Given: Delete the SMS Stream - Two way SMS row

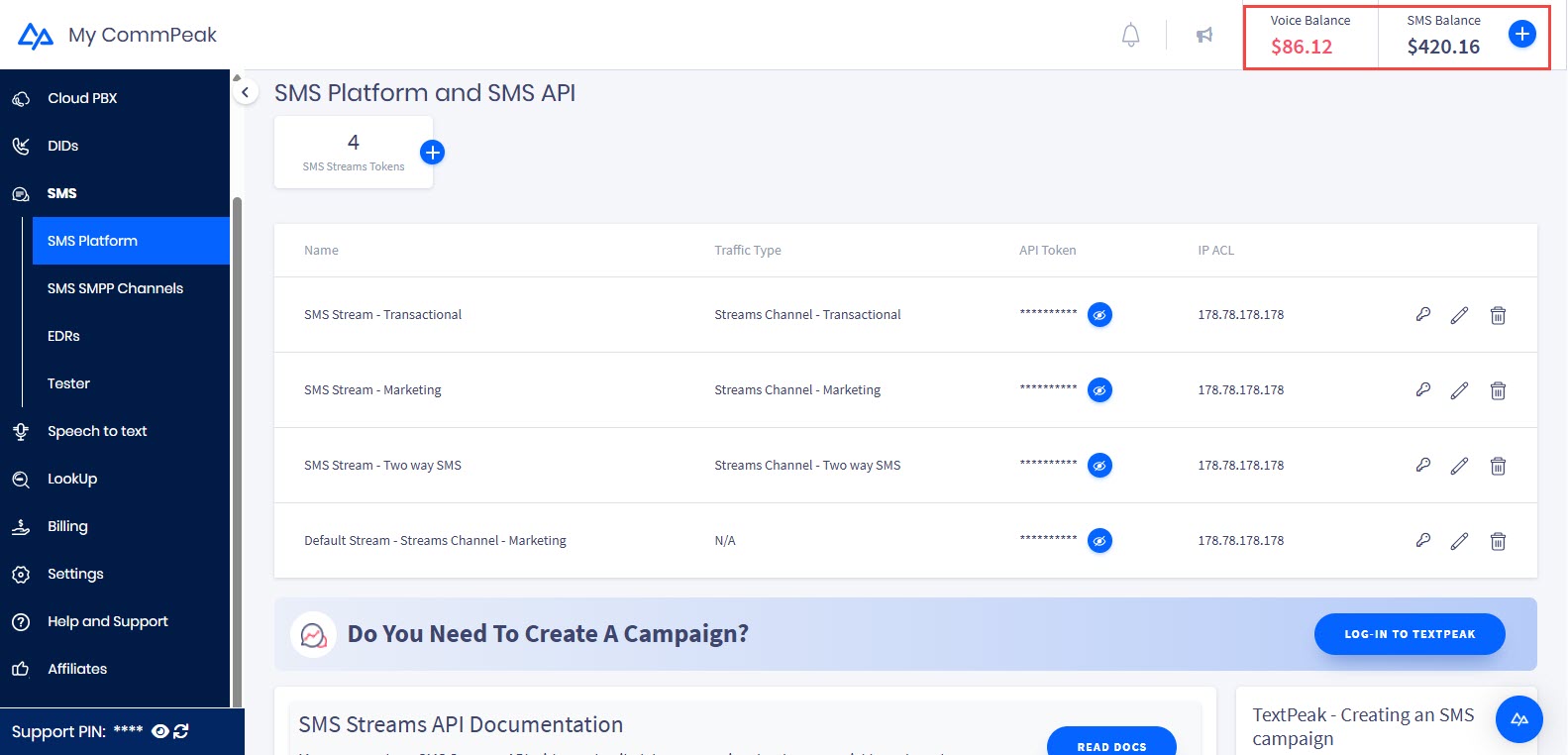Looking at the screenshot, I should (1498, 466).
